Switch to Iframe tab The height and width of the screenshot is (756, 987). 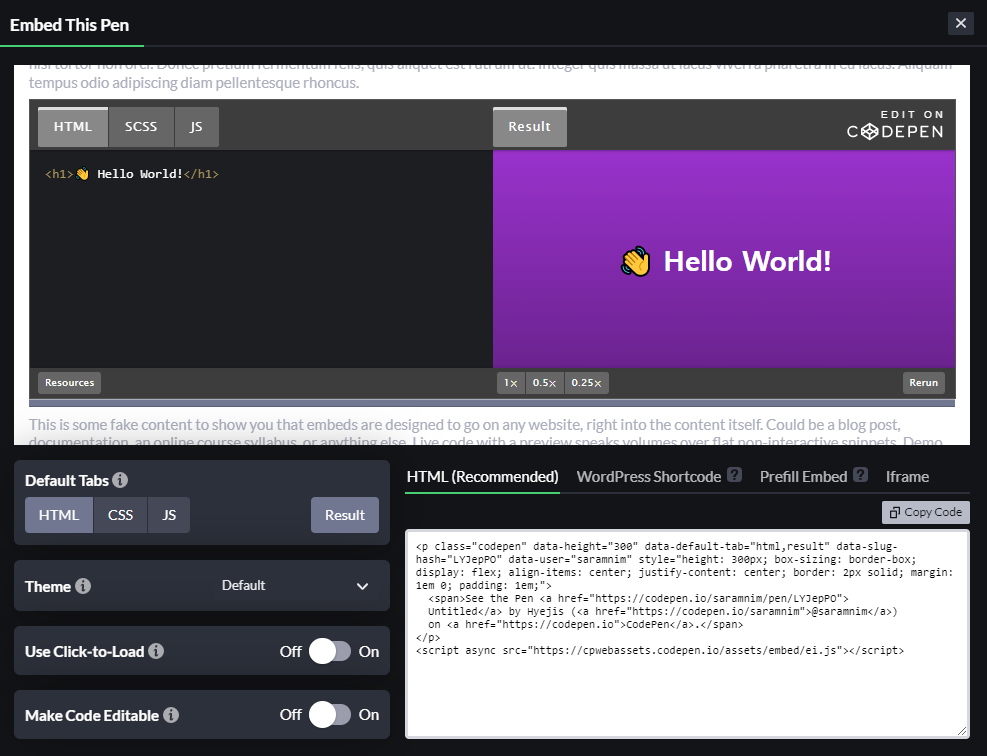coord(907,477)
